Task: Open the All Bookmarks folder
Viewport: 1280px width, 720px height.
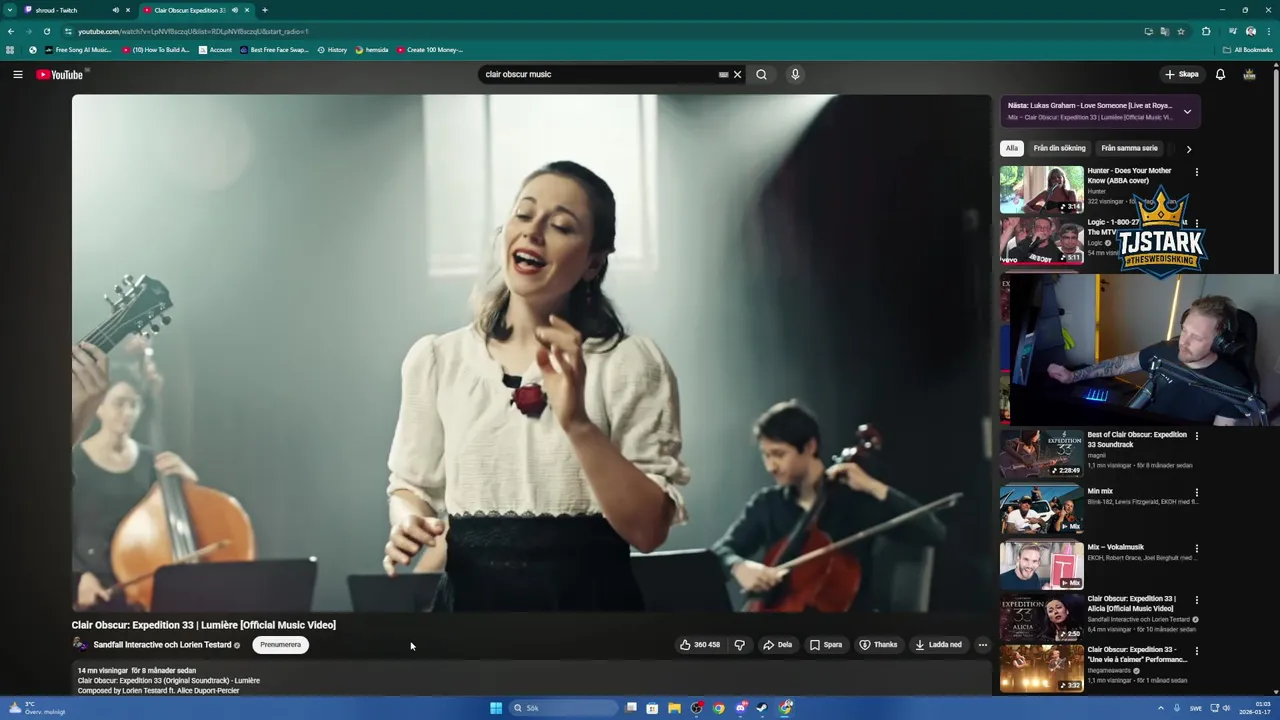Action: (1247, 50)
